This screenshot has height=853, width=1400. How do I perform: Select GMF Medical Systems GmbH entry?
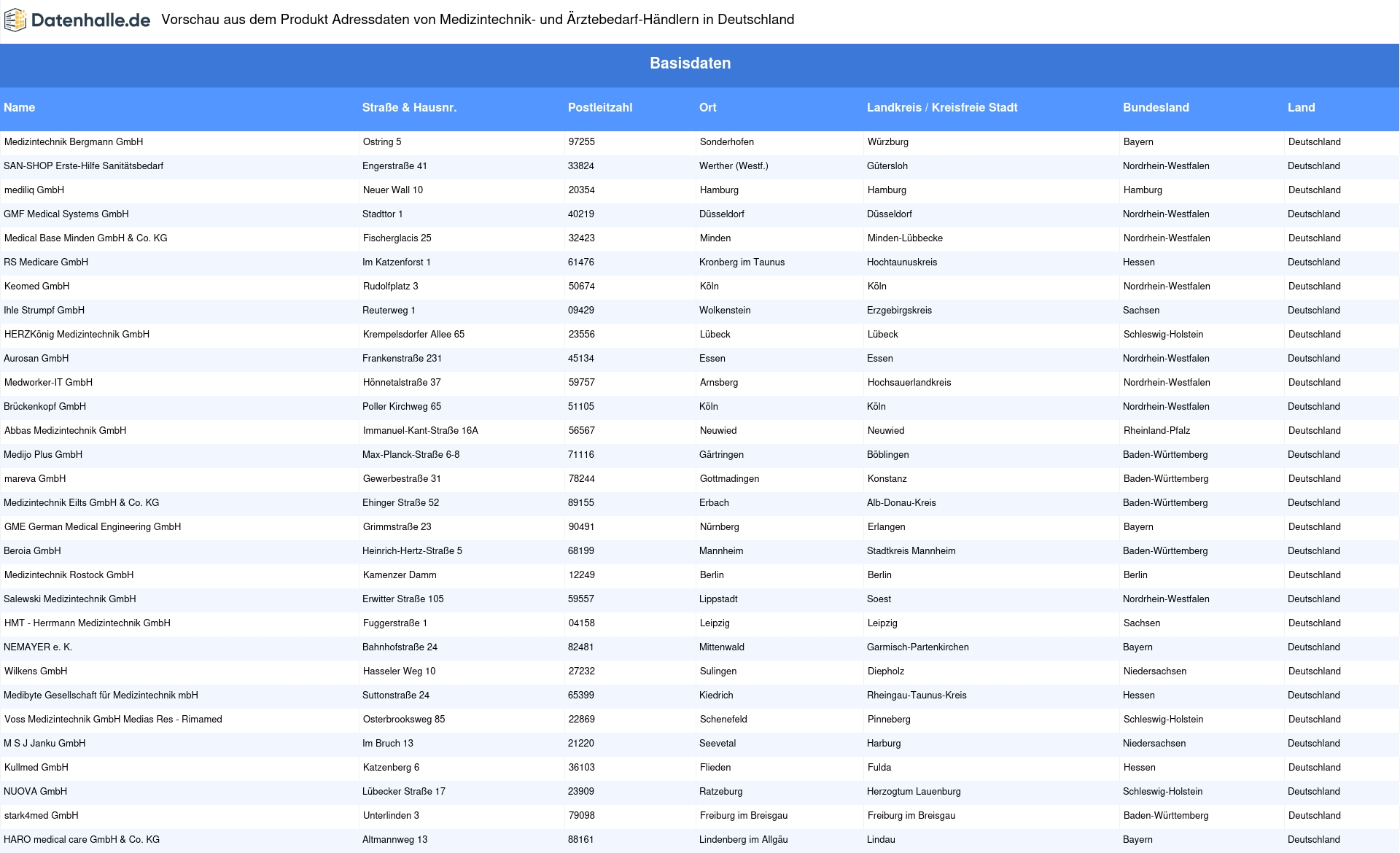point(66,214)
